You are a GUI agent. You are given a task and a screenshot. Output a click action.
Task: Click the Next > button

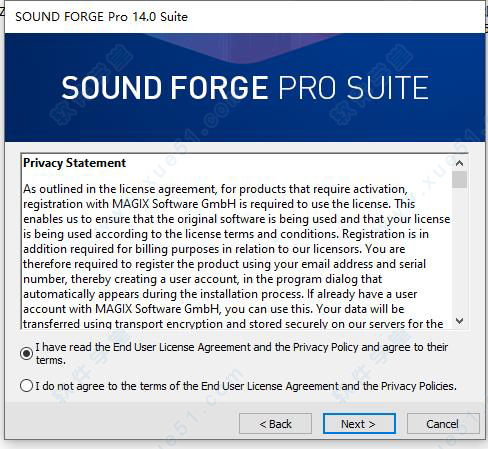click(x=359, y=424)
